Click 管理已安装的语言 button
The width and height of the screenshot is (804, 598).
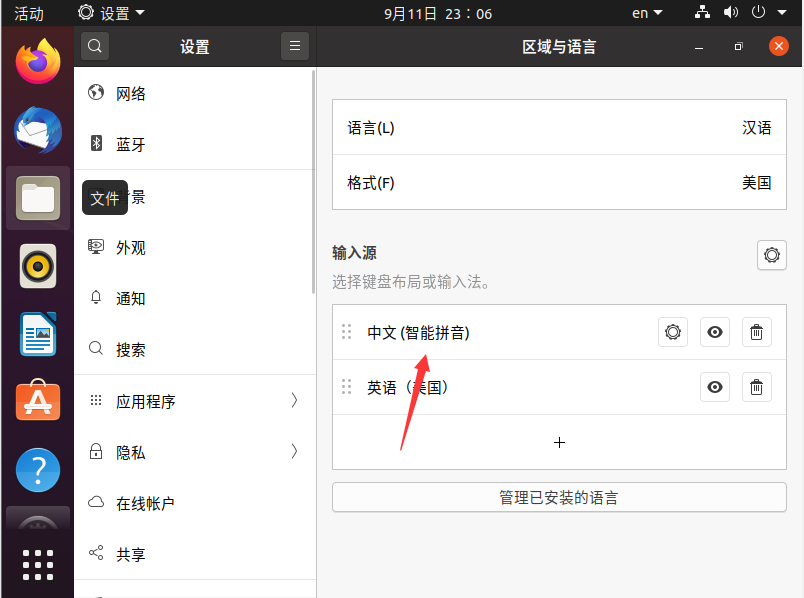[559, 497]
